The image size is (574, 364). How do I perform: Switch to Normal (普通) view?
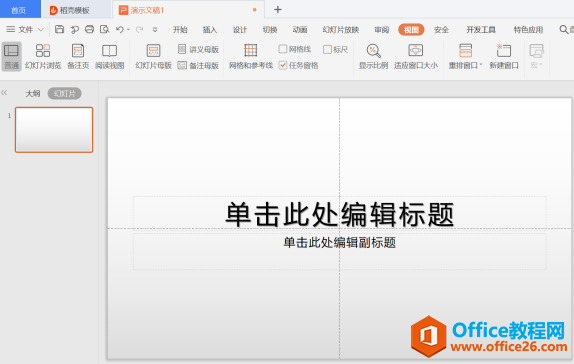(x=11, y=56)
